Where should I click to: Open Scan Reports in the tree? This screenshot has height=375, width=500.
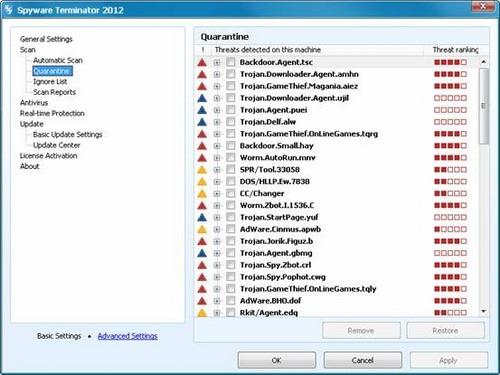tap(54, 92)
